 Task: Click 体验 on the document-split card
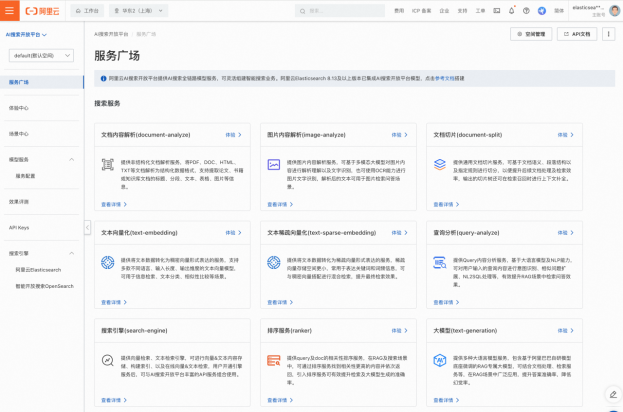tap(565, 135)
